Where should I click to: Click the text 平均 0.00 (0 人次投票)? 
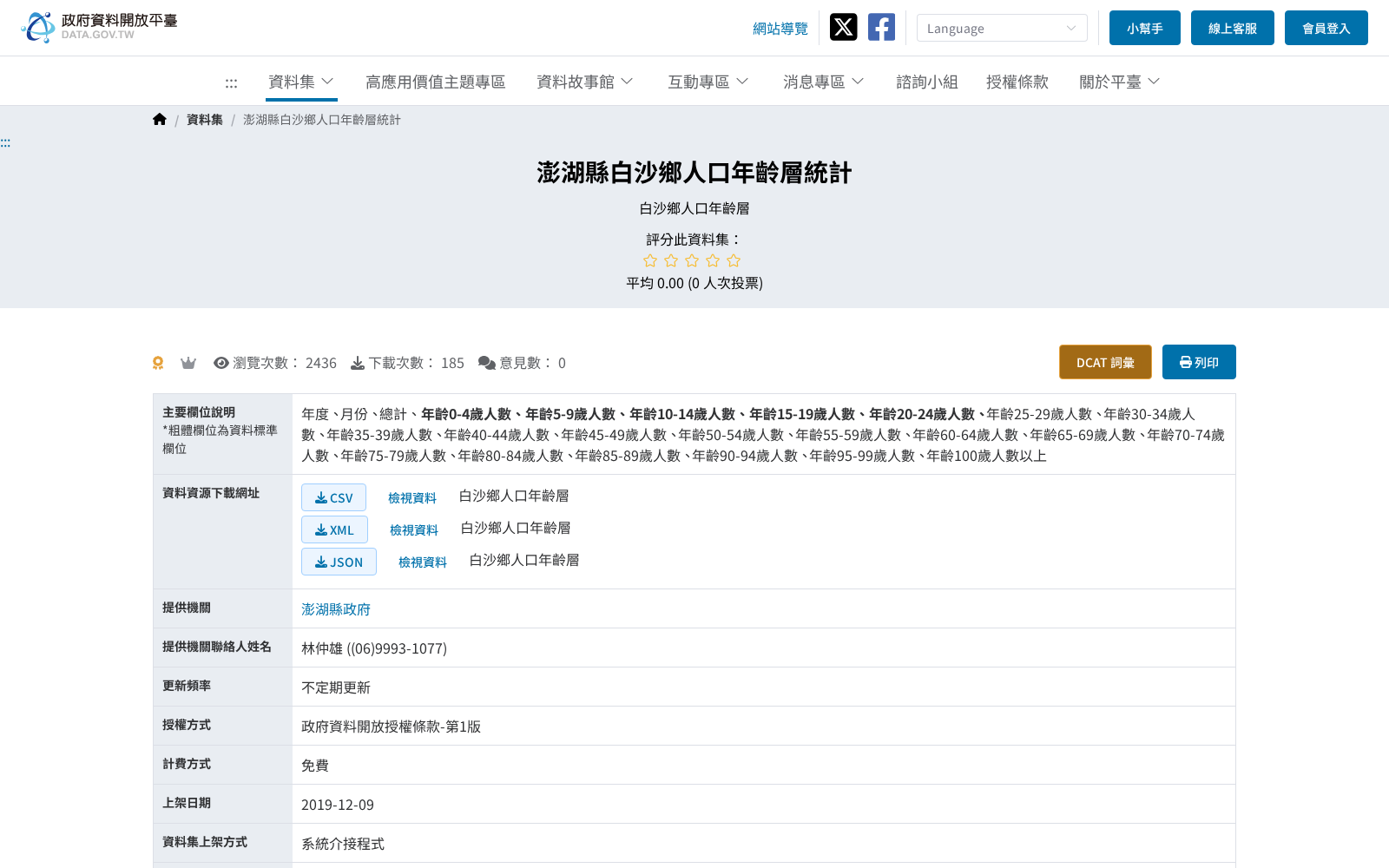click(694, 283)
